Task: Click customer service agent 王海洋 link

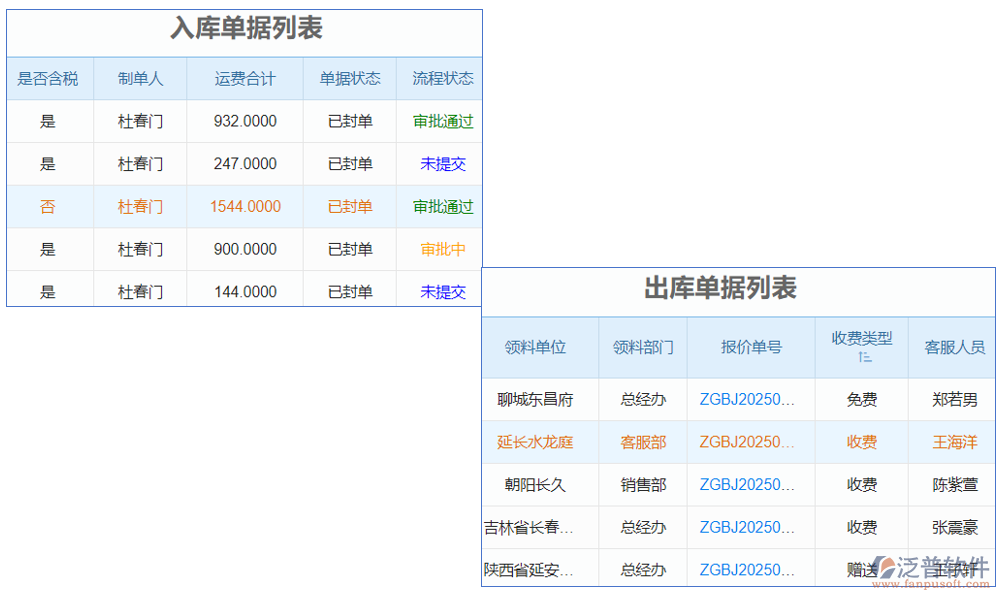Action: (x=951, y=442)
